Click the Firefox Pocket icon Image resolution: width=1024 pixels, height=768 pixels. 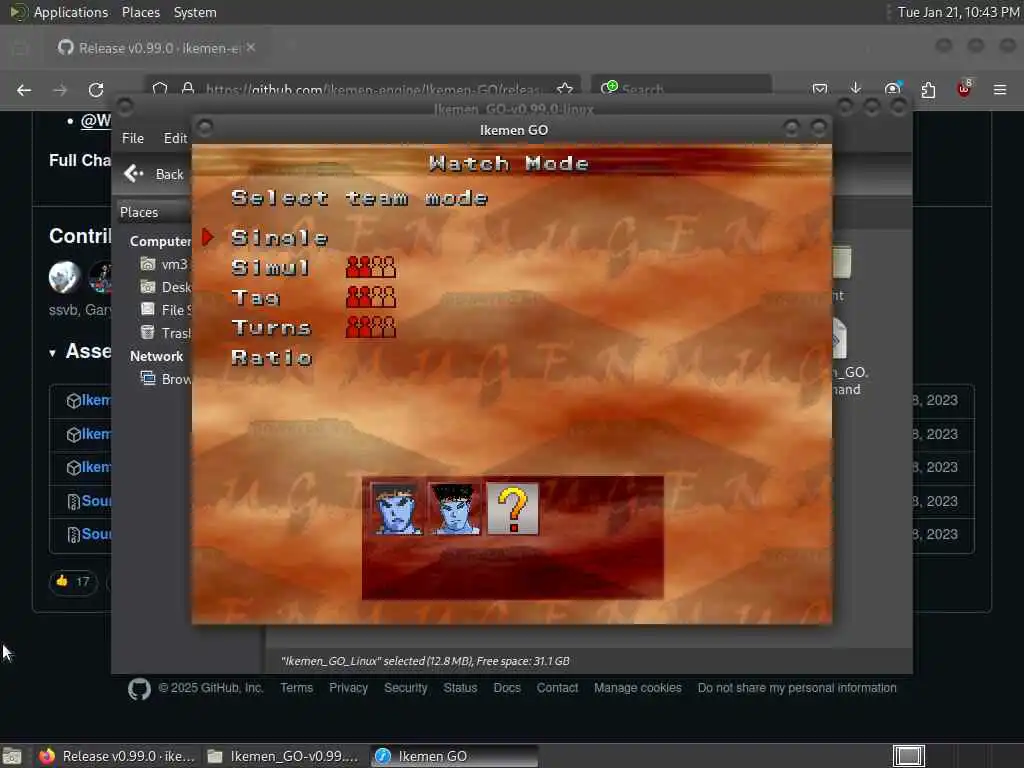pyautogui.click(x=820, y=89)
